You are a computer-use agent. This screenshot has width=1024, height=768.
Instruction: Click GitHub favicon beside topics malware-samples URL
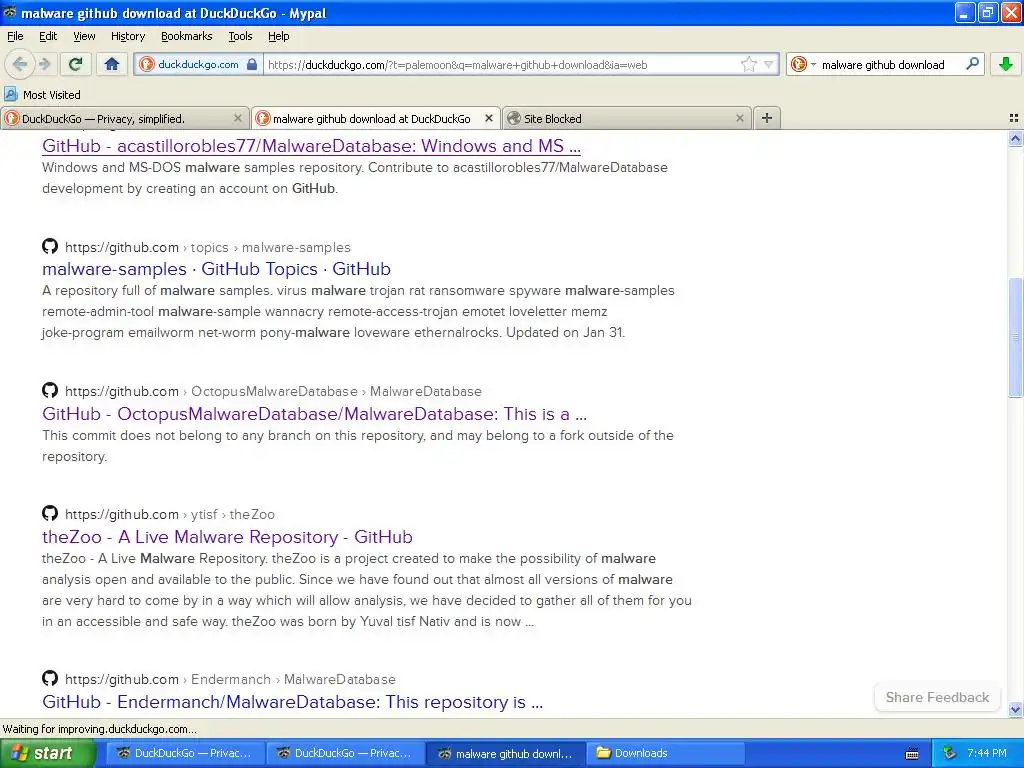tap(50, 246)
